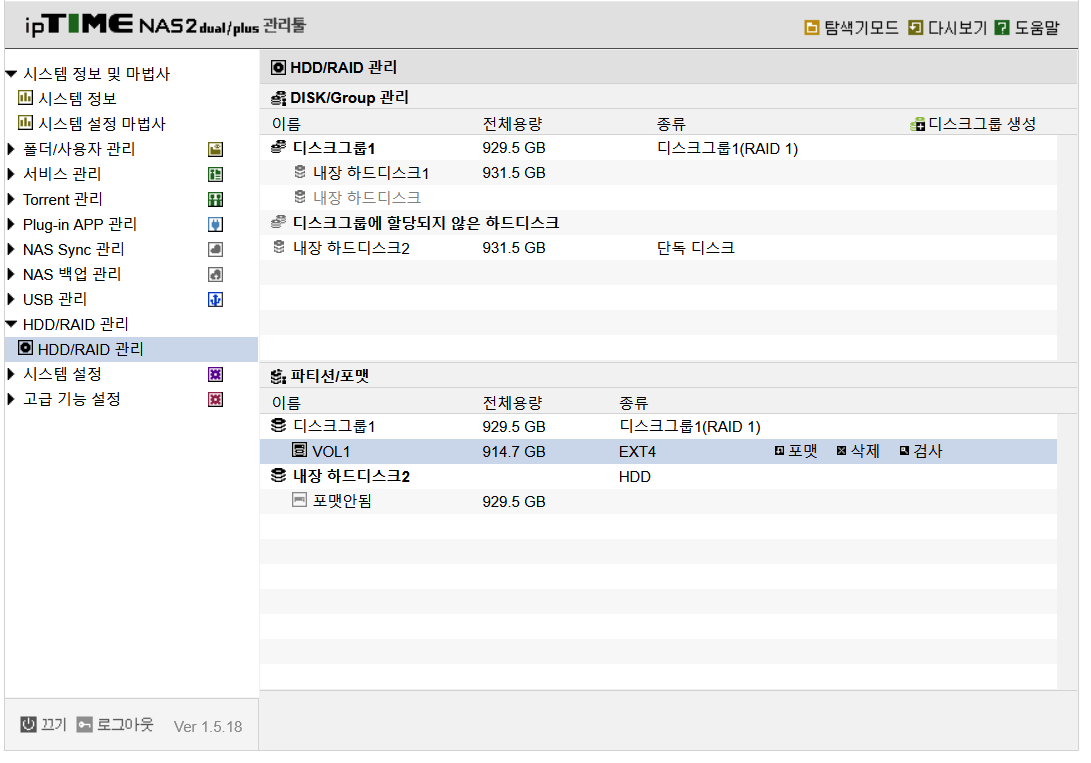The width and height of the screenshot is (1091, 763).
Task: Click the 내장 하드디스크2 icon in partition list
Action: click(x=278, y=475)
